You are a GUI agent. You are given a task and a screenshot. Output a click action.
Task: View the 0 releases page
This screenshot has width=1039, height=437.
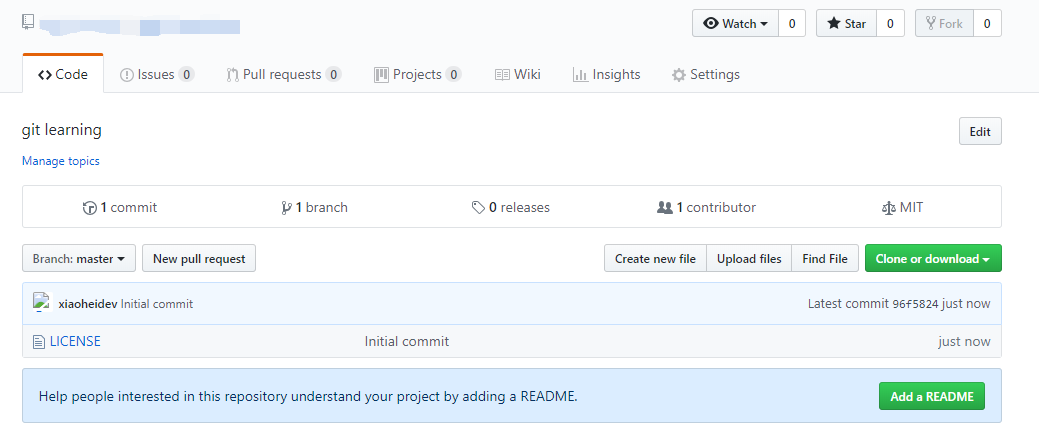(x=510, y=208)
